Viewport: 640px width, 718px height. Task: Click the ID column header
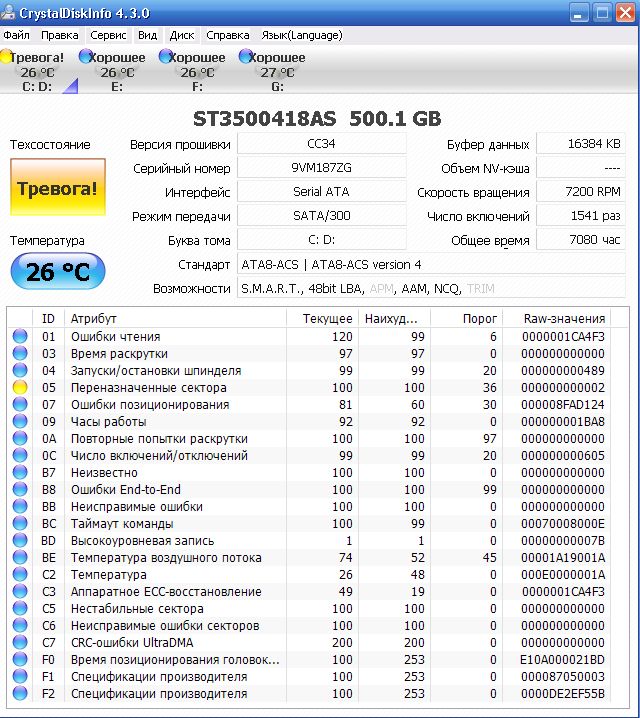[x=49, y=318]
